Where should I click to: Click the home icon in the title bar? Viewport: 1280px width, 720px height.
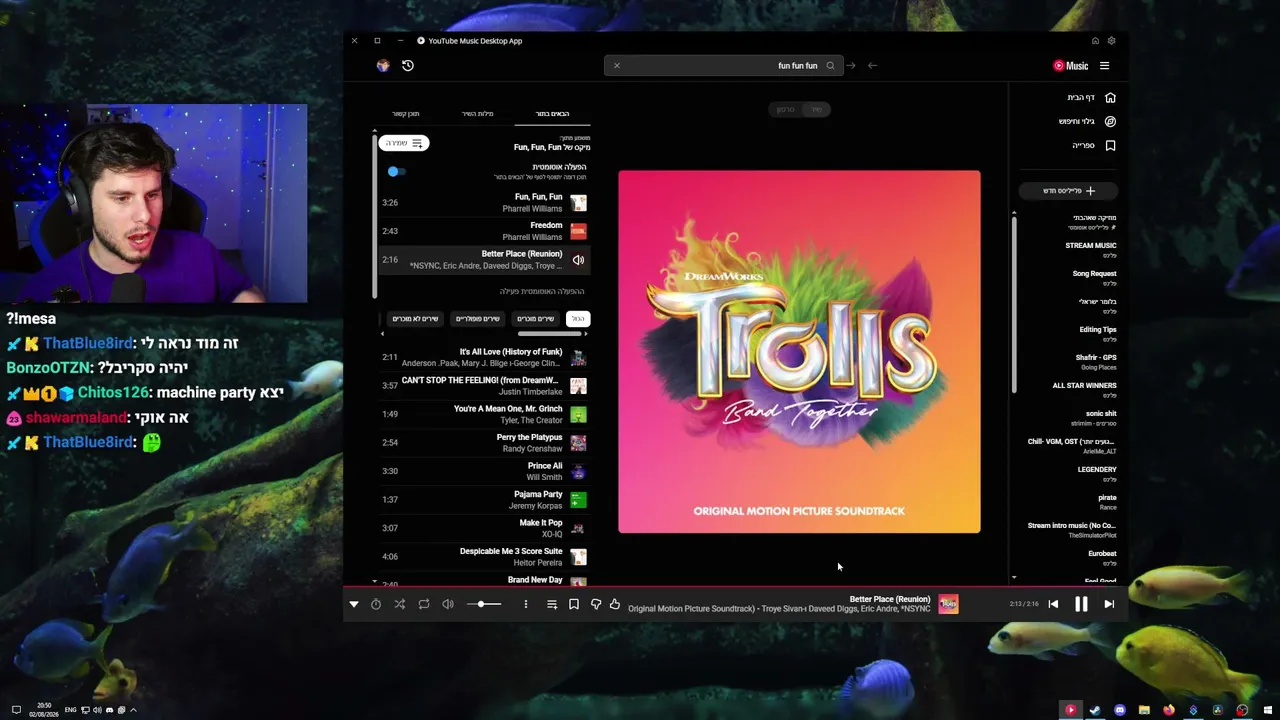(x=1095, y=41)
